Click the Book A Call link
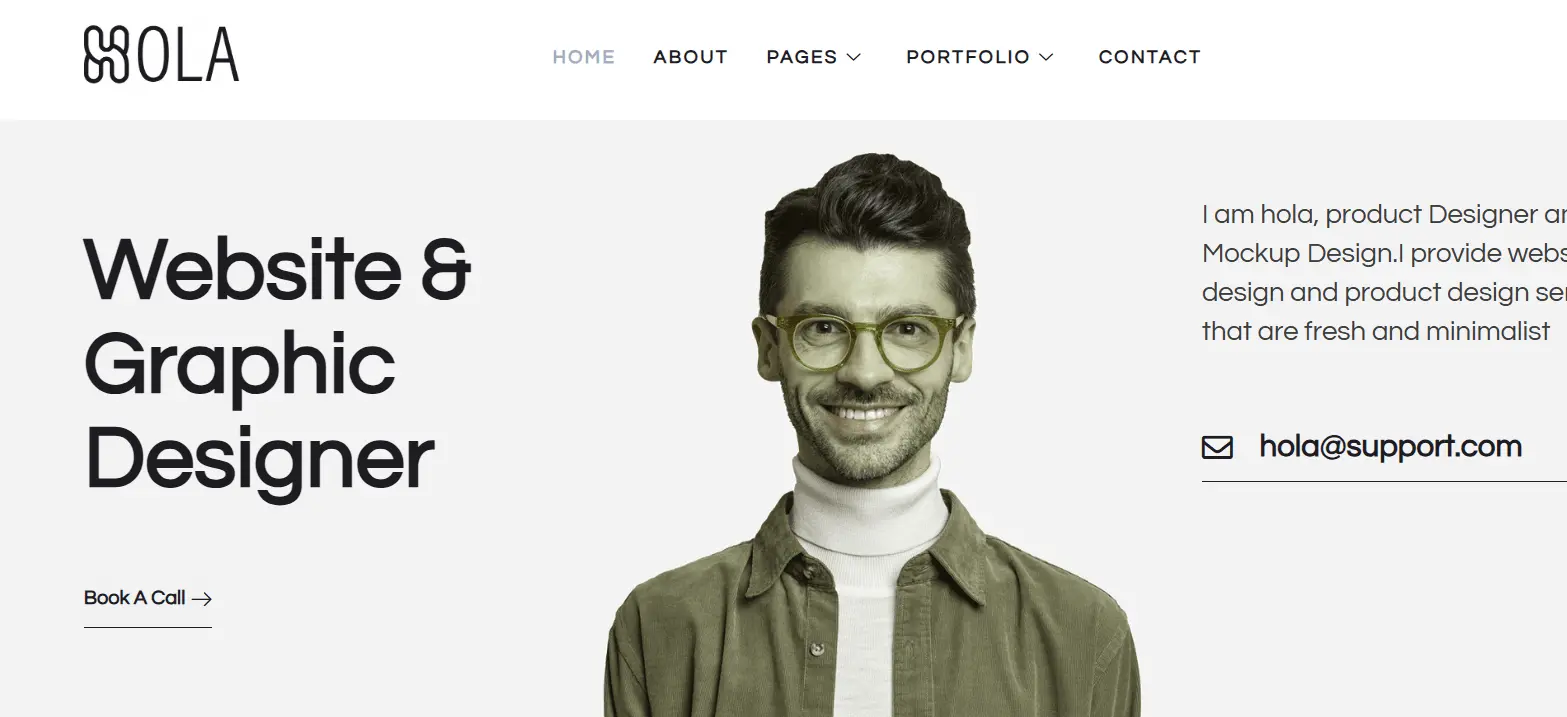 tap(148, 598)
